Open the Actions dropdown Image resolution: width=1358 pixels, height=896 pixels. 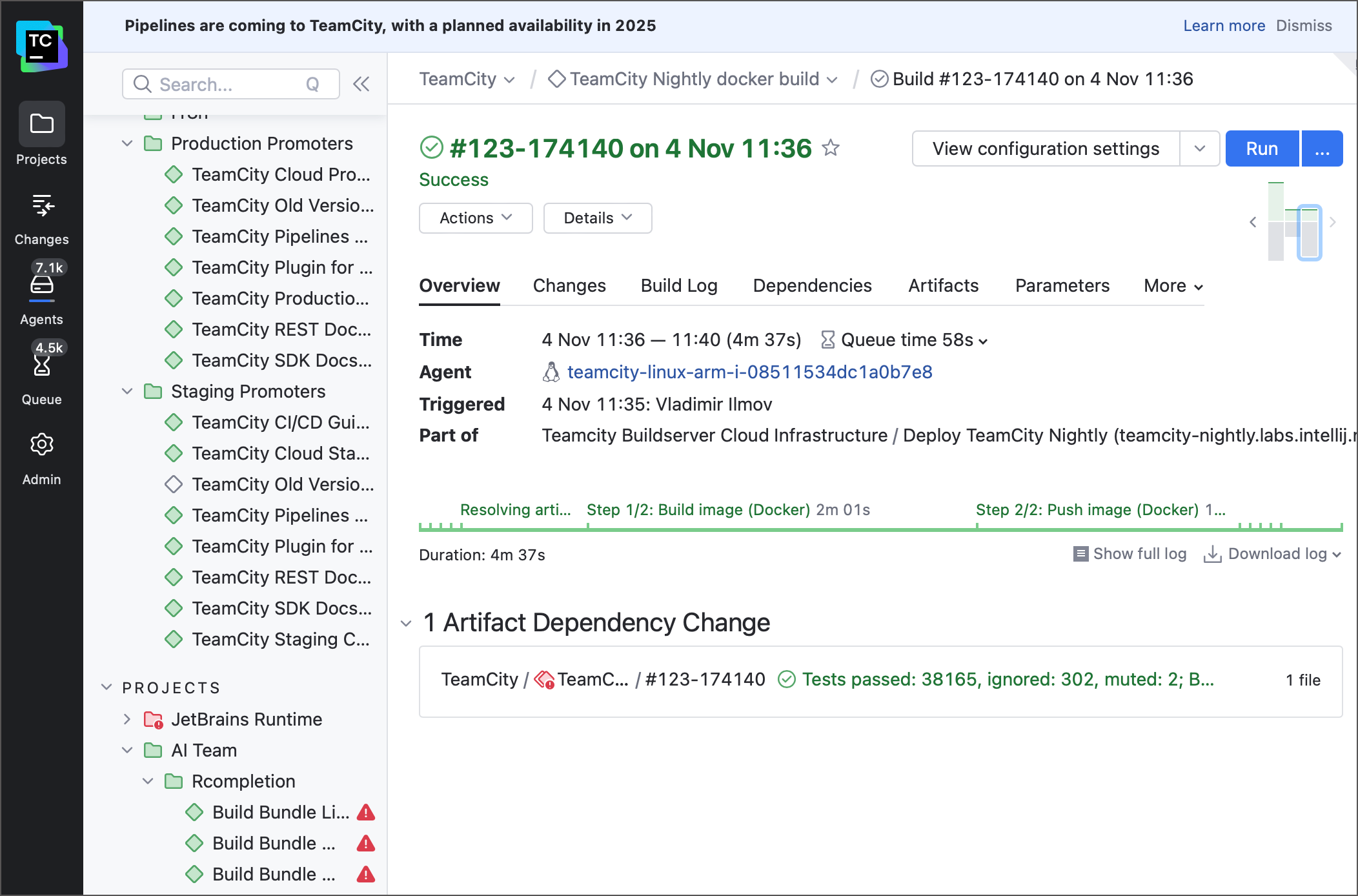point(476,218)
